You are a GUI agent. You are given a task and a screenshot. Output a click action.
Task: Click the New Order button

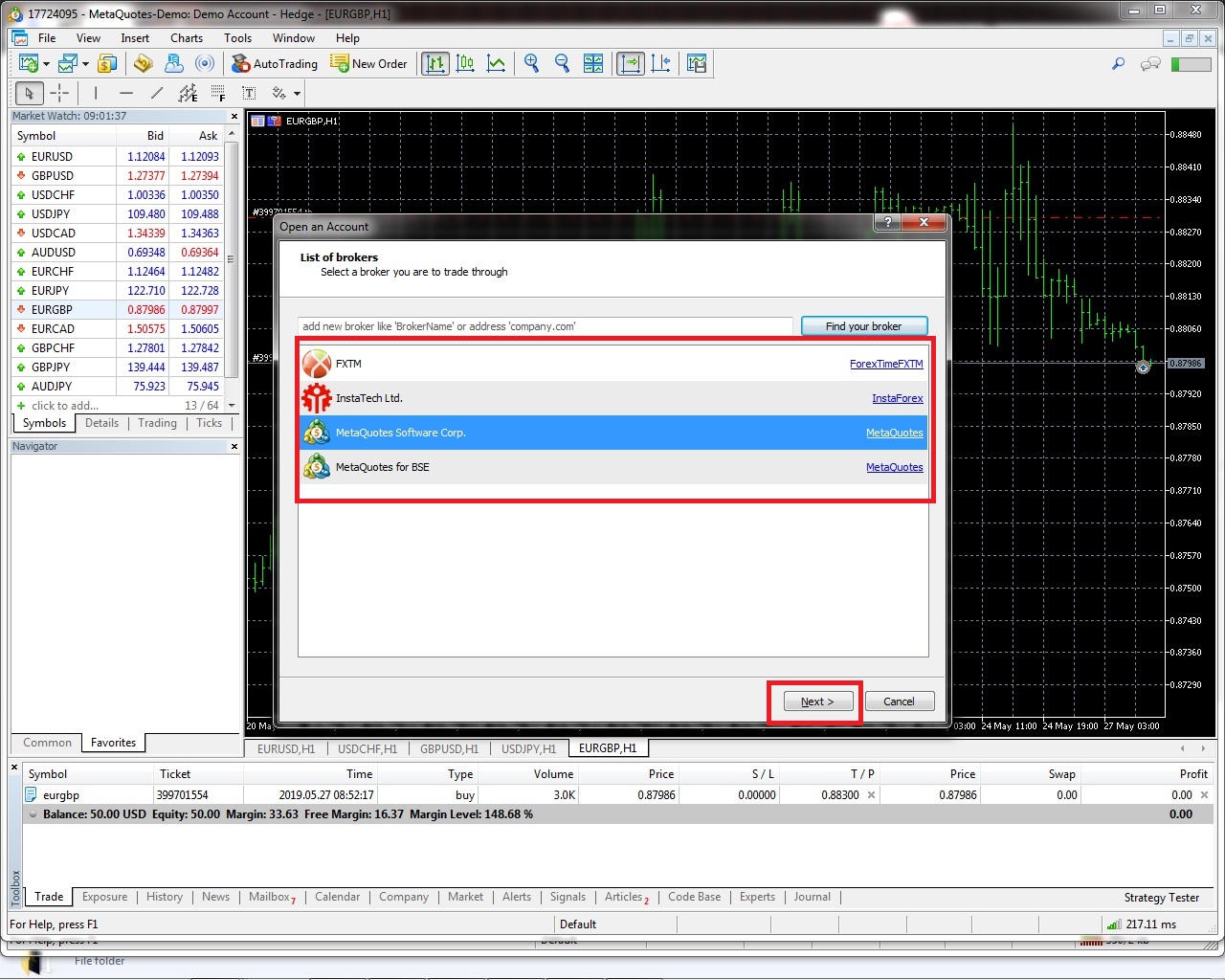368,64
